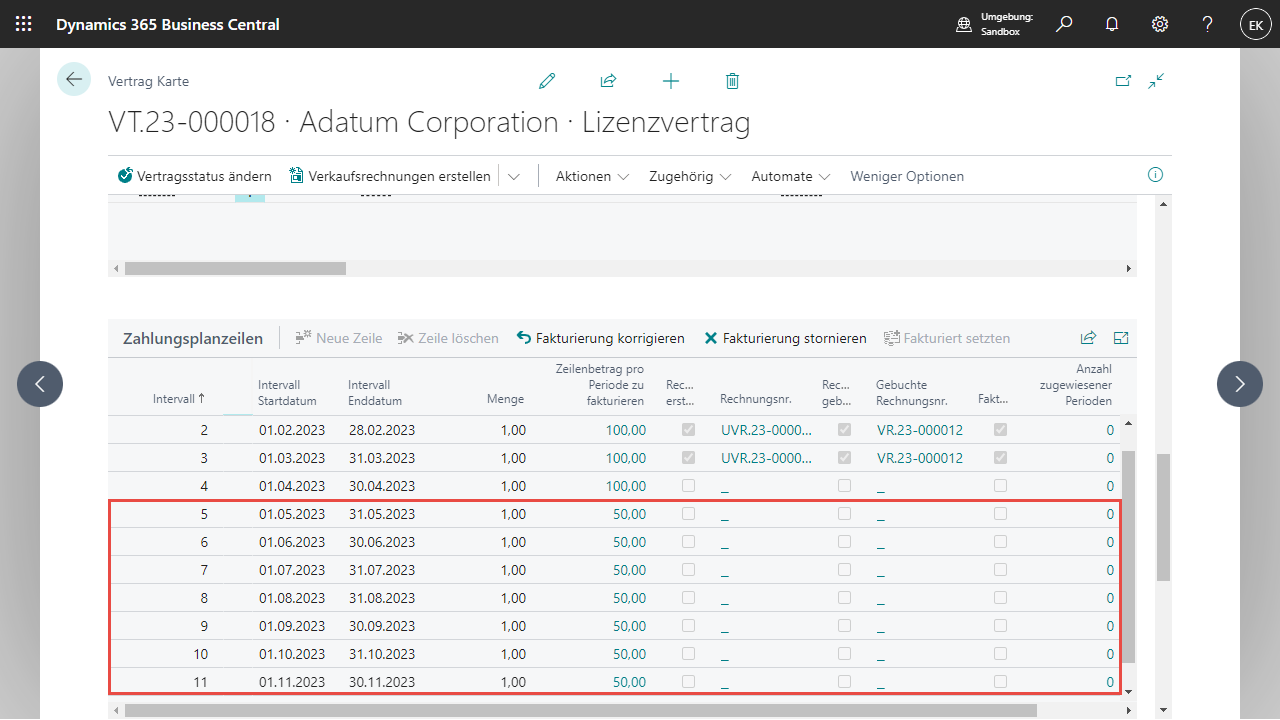Click Weniger Optionen
This screenshot has width=1280, height=720.
pos(907,176)
